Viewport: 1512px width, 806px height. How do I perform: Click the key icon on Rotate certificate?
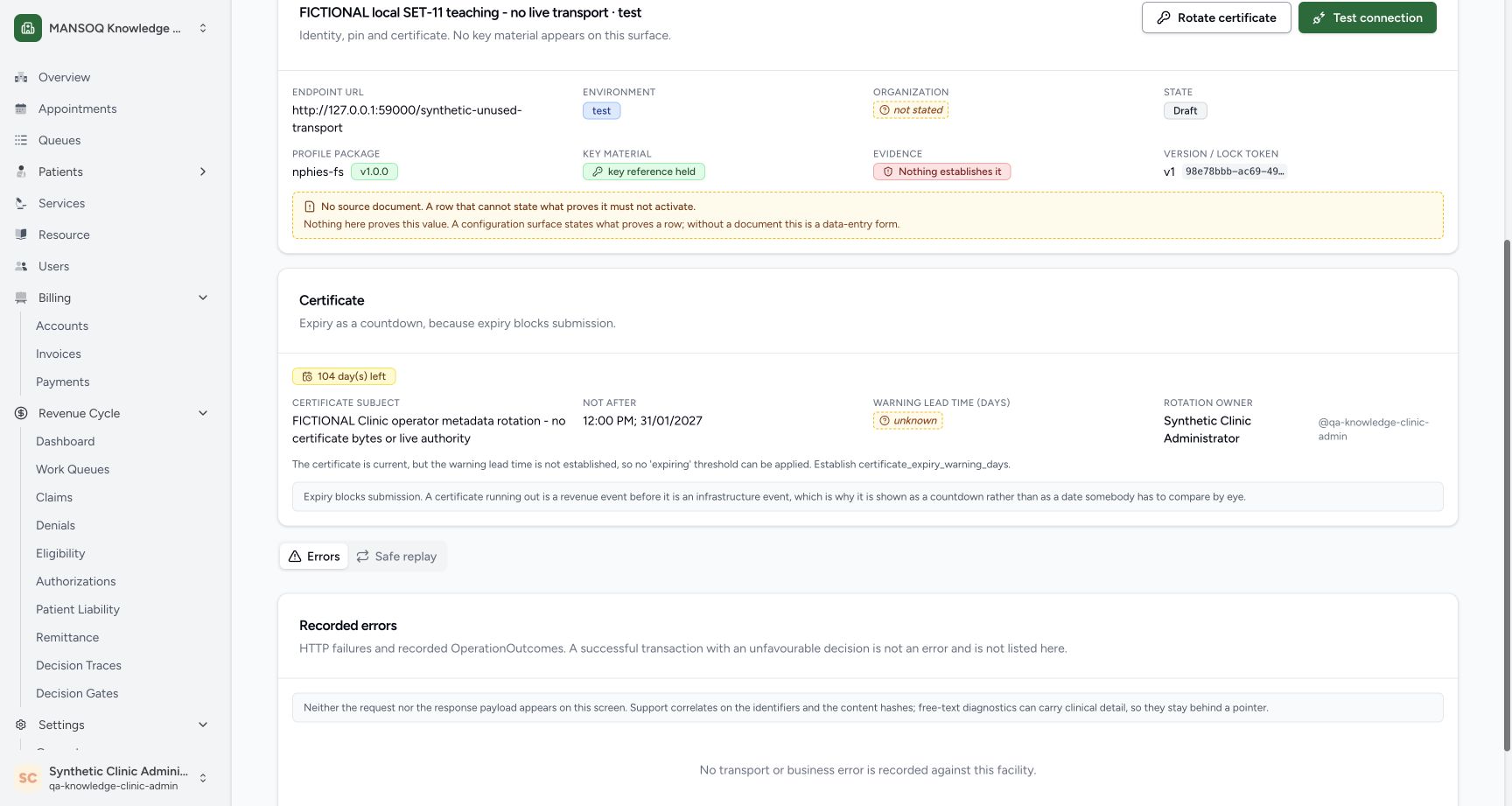pyautogui.click(x=1164, y=18)
